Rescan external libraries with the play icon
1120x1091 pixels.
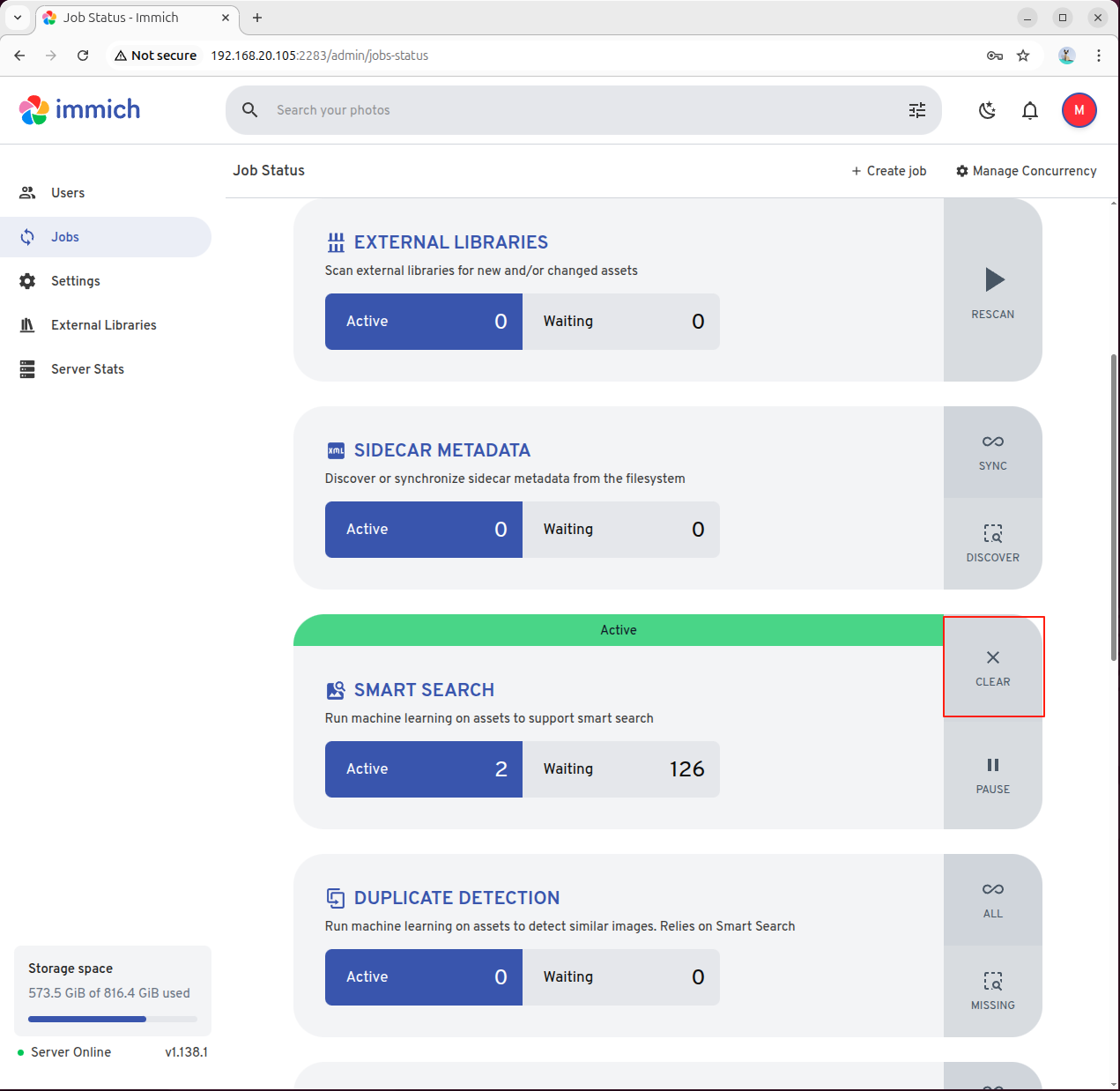click(x=993, y=290)
